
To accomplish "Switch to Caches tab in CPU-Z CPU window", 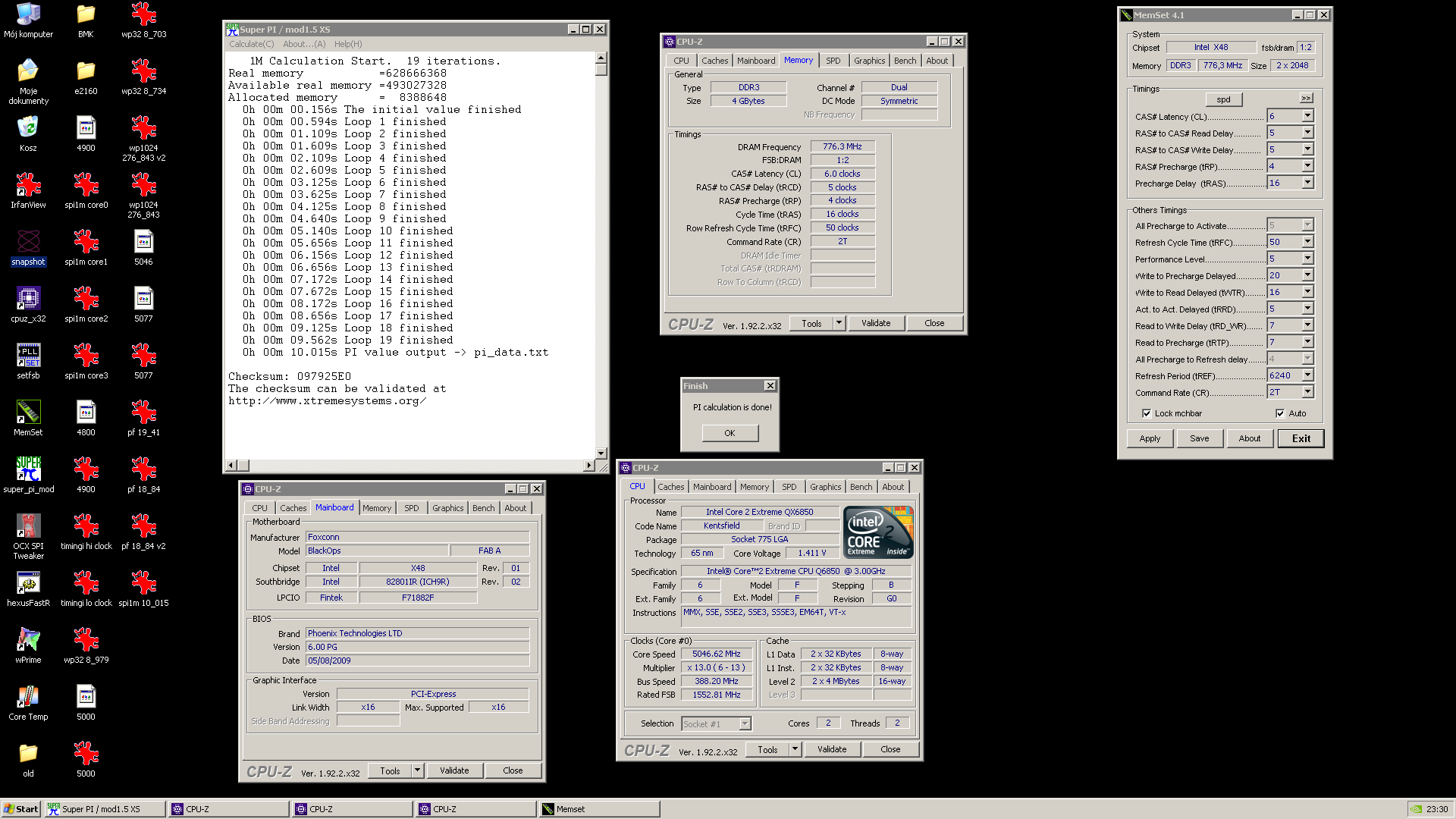I will tap(670, 487).
